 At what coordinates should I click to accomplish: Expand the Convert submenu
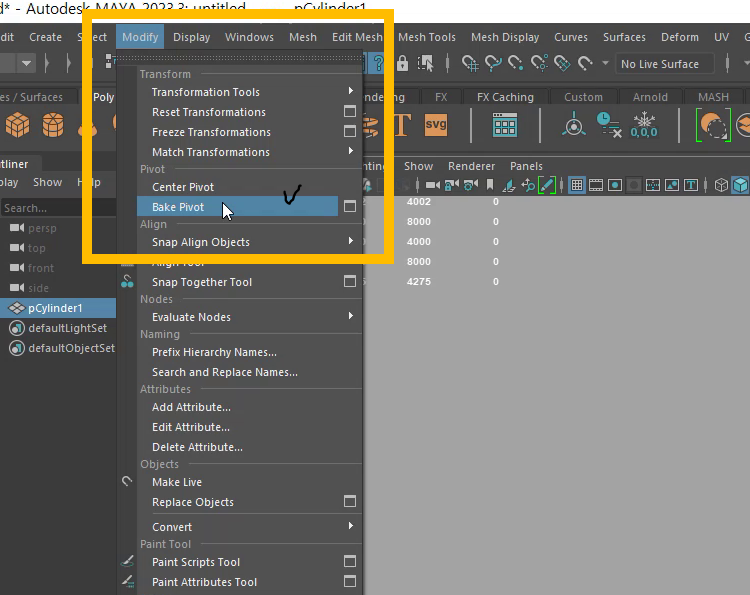coord(351,526)
